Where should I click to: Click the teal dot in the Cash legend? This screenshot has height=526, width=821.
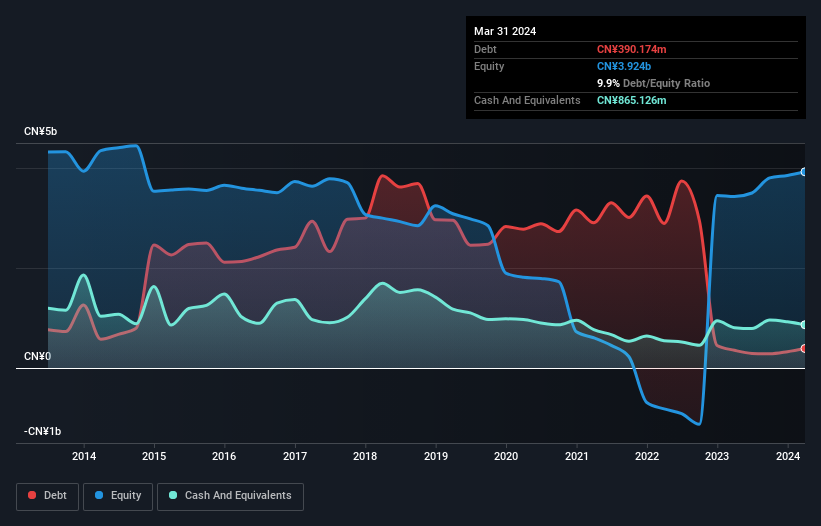click(173, 495)
